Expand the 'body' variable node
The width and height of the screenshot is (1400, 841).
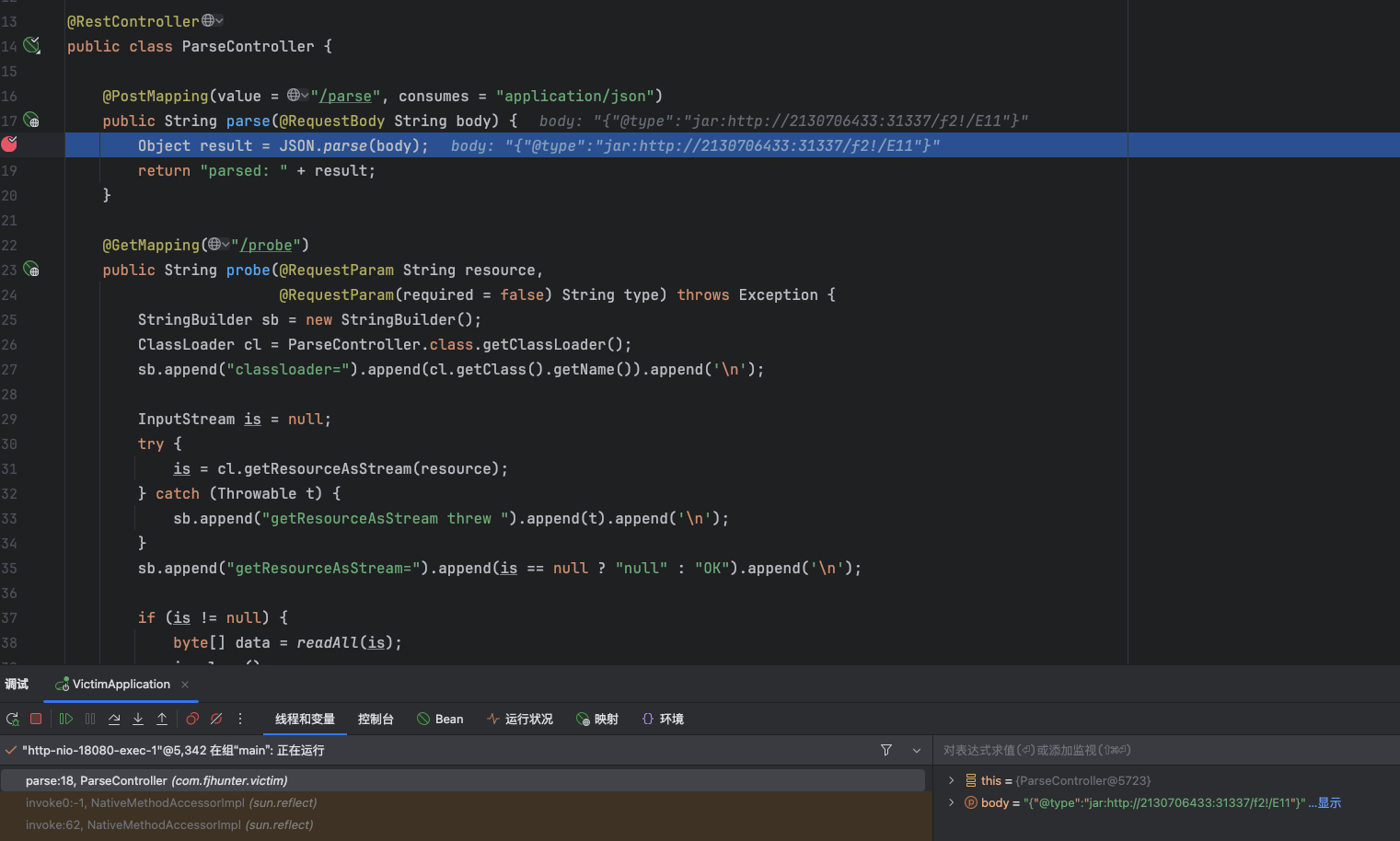(x=952, y=802)
